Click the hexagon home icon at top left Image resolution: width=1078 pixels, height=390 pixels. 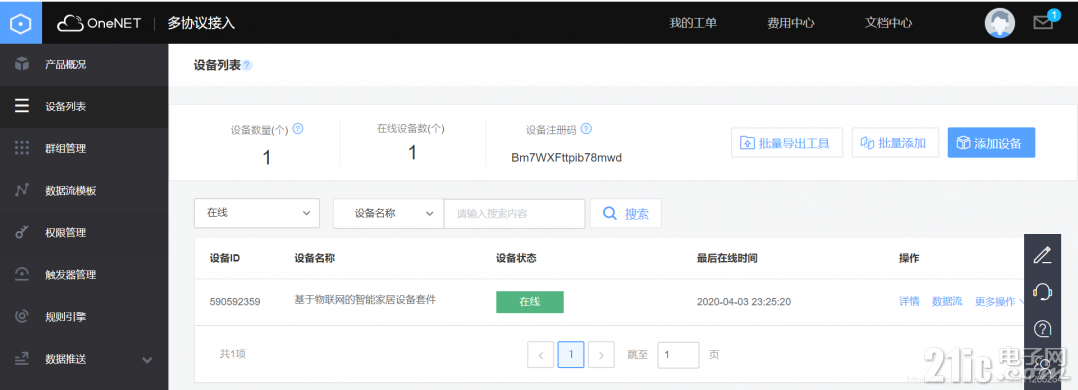(x=22, y=23)
